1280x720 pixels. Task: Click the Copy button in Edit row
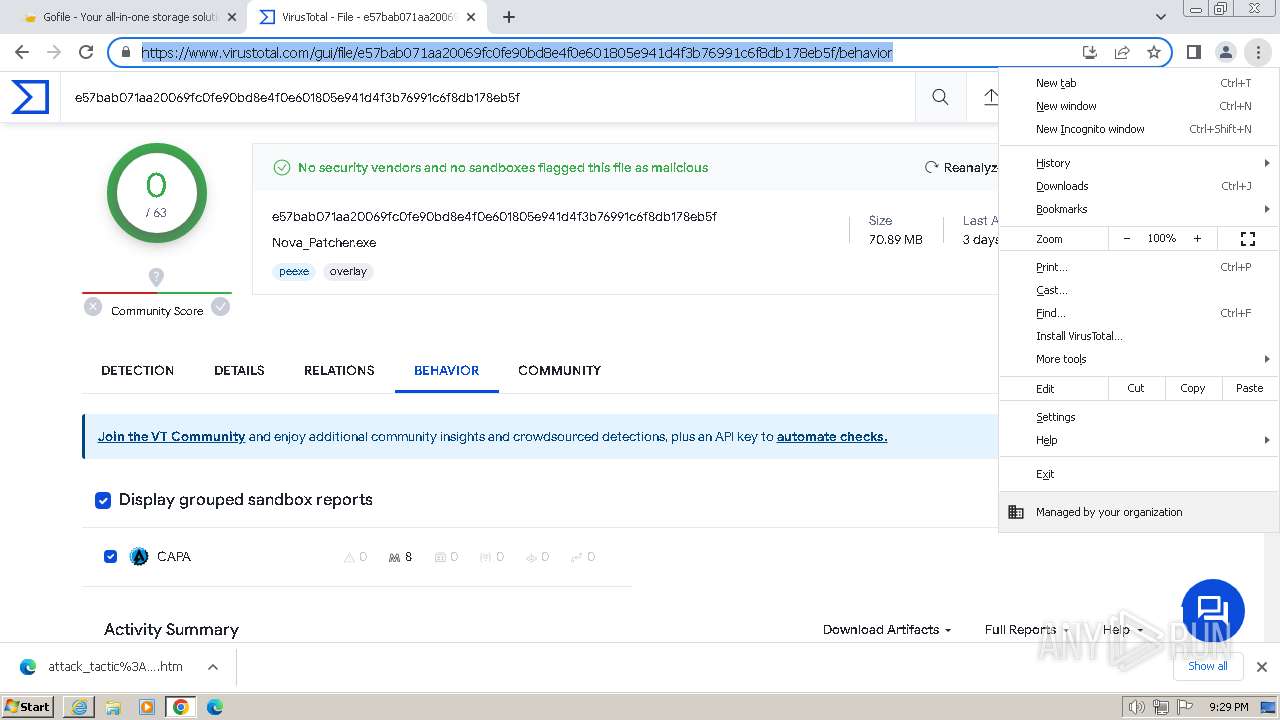coord(1192,388)
